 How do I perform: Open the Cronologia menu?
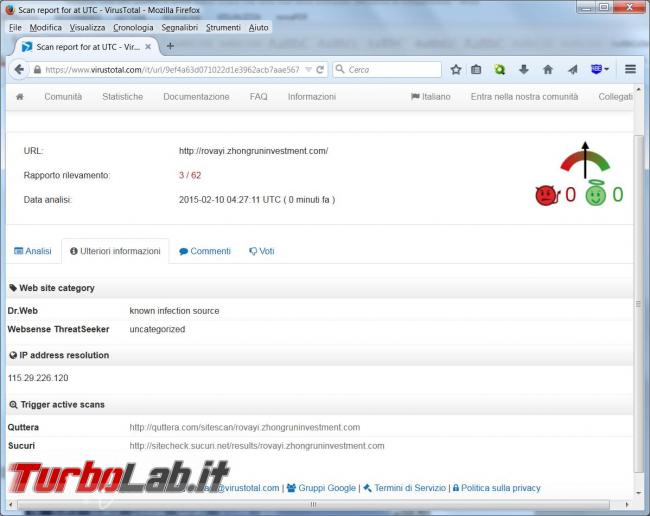click(133, 27)
